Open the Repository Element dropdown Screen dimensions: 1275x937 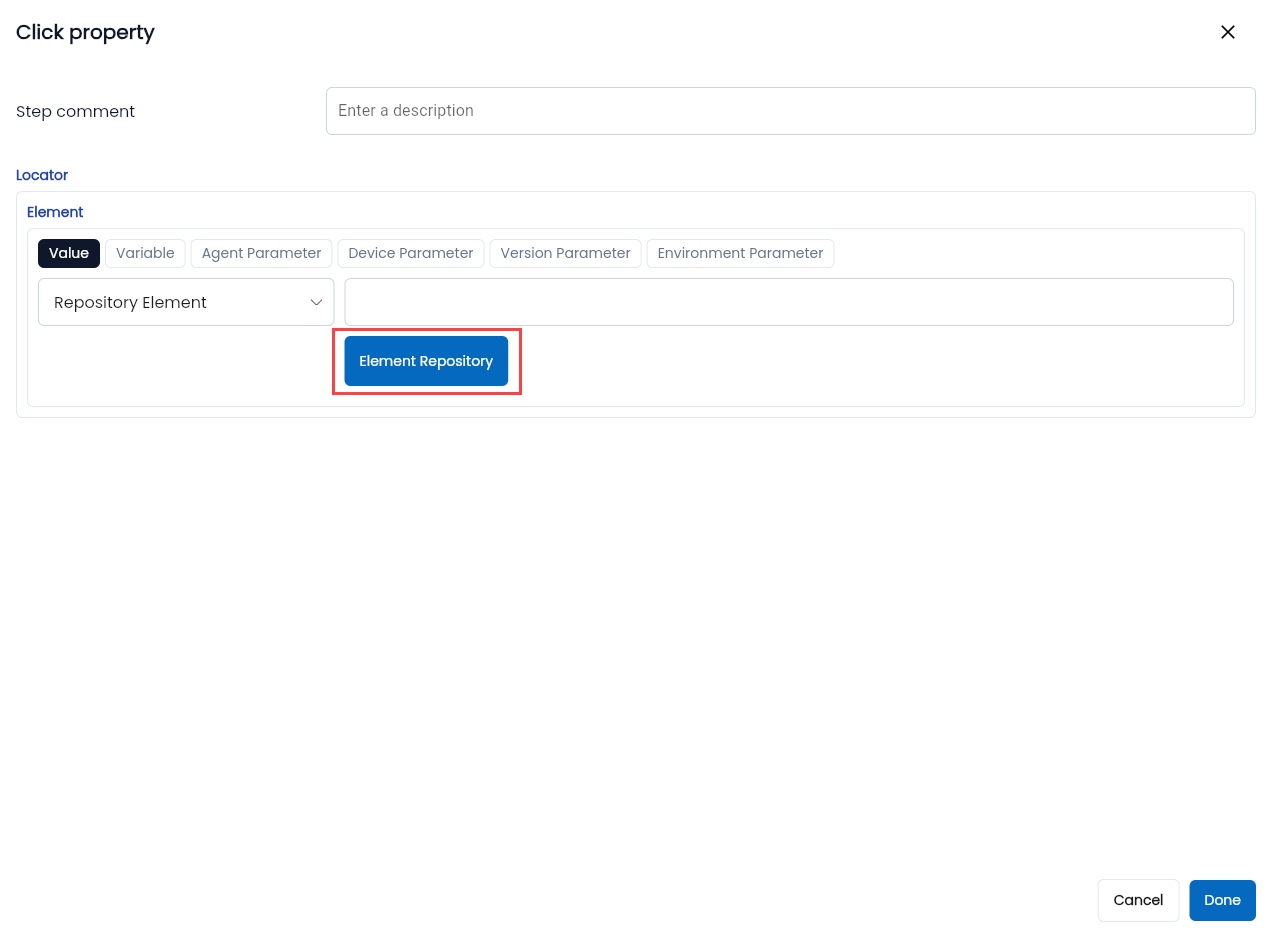tap(170, 302)
